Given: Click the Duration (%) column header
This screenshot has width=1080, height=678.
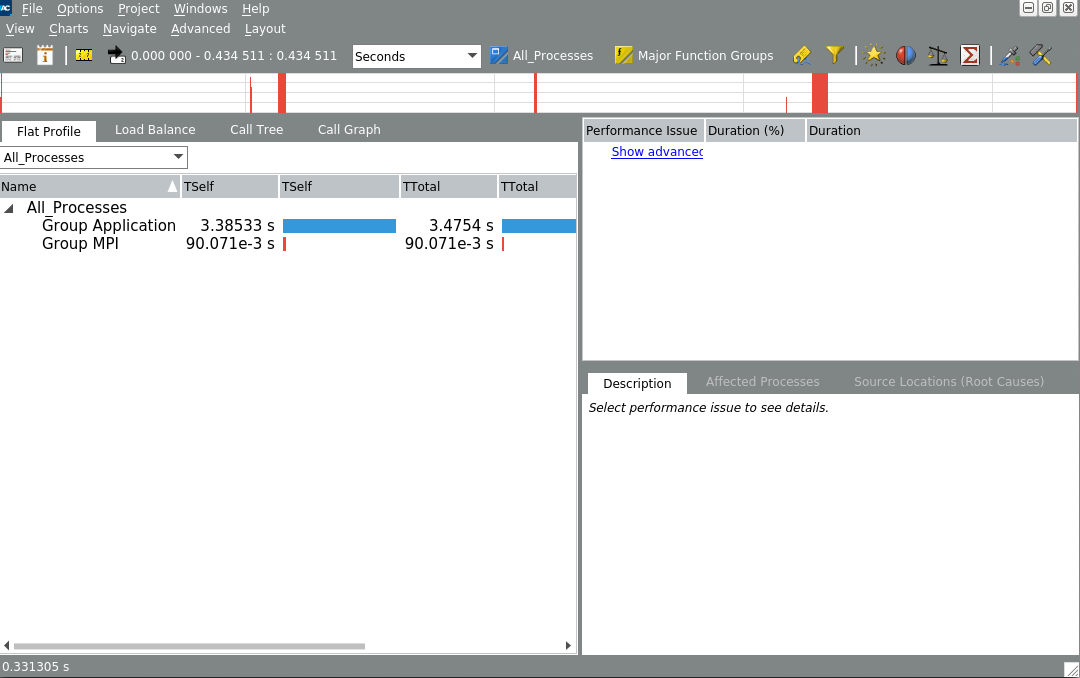Looking at the screenshot, I should [x=755, y=131].
